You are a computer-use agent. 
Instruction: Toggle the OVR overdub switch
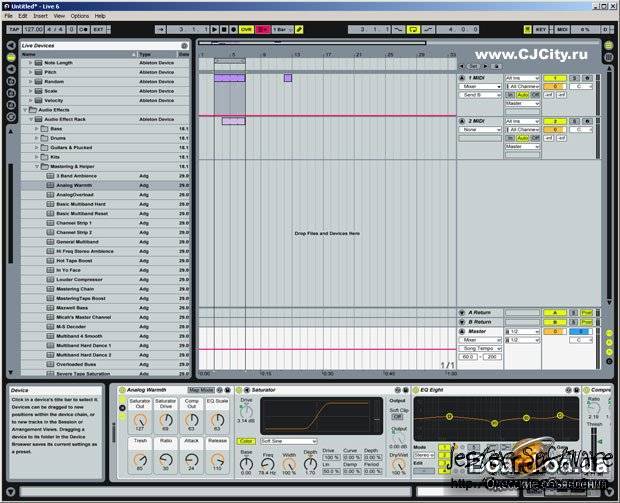(246, 29)
